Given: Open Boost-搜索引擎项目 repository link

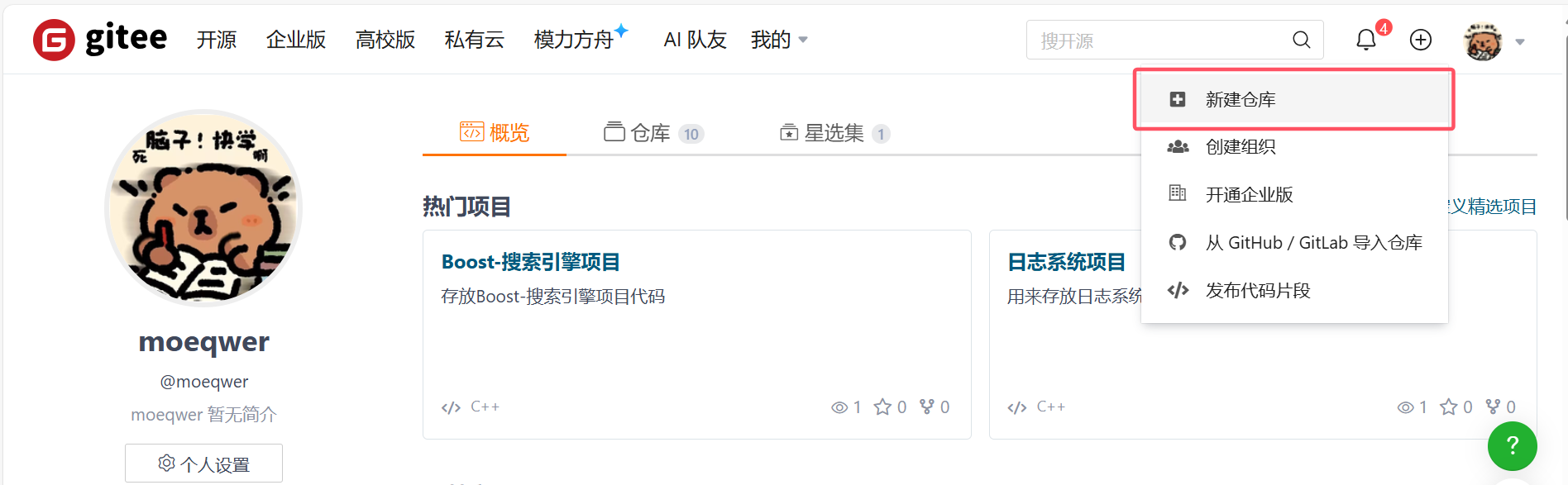Looking at the screenshot, I should 530,261.
